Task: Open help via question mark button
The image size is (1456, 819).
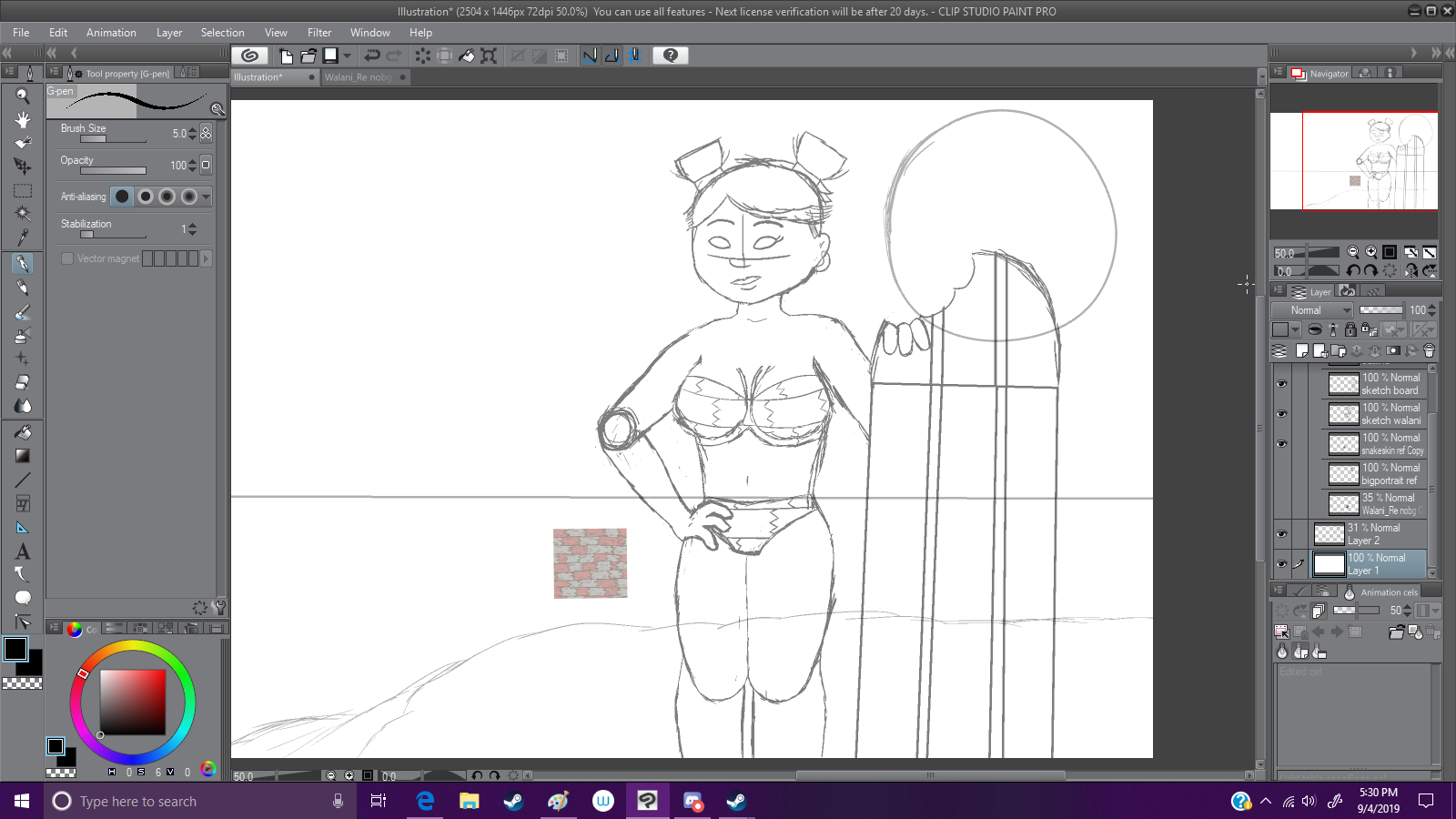Action: coord(671,56)
